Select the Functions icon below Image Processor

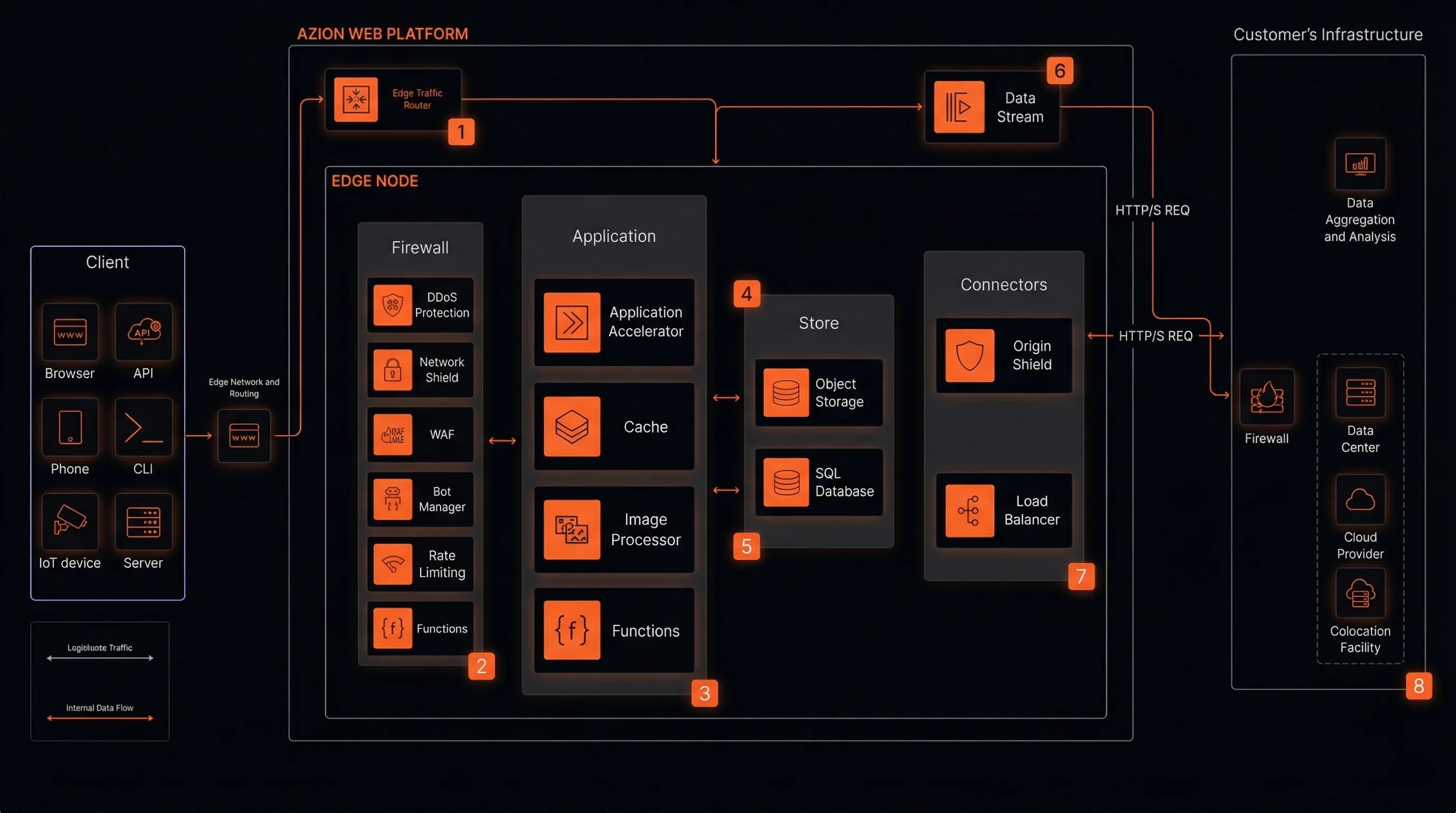(x=571, y=631)
